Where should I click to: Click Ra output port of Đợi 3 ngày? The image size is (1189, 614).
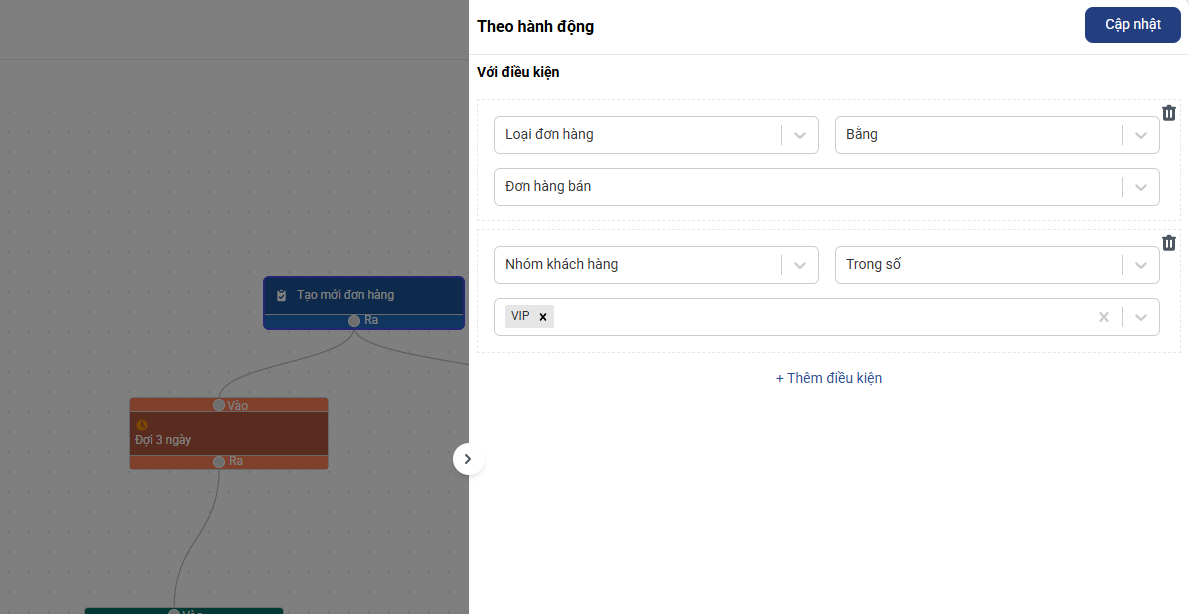(x=219, y=461)
